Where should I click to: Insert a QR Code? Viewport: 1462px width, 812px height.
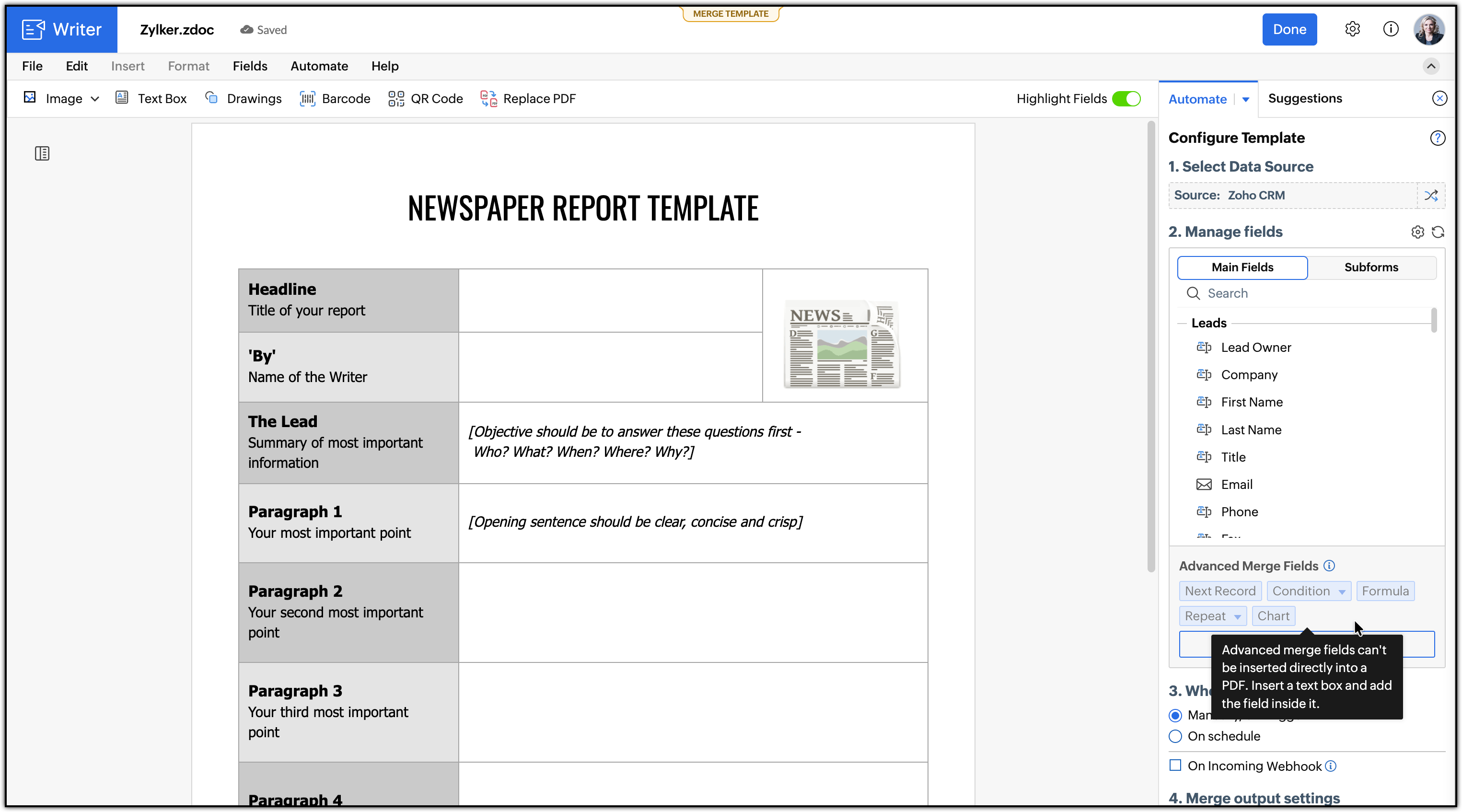click(426, 98)
